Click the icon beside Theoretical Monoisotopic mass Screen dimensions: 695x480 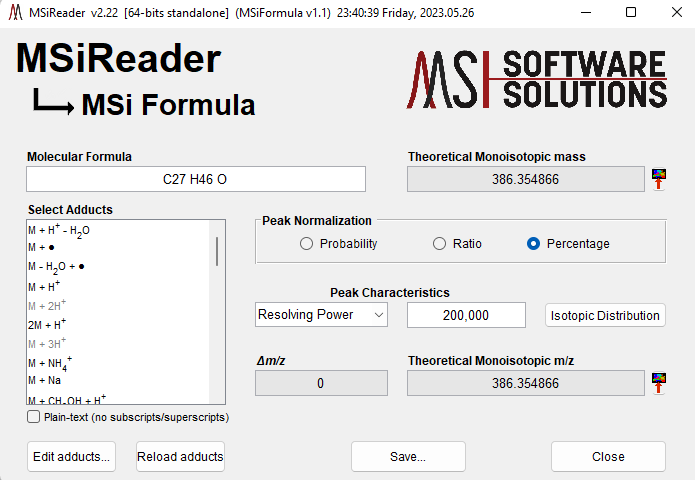coord(659,179)
